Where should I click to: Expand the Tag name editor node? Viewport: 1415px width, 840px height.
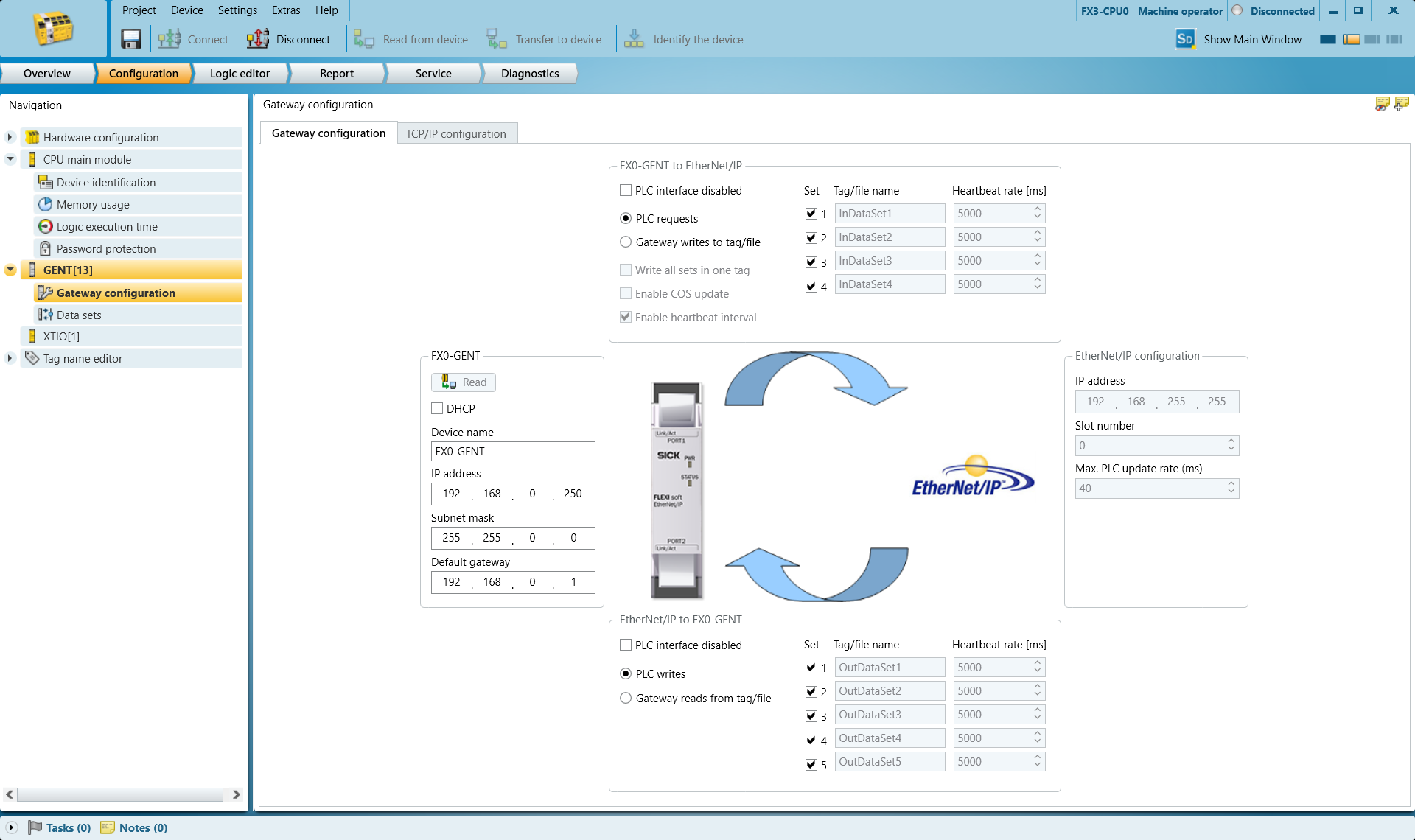(x=10, y=358)
